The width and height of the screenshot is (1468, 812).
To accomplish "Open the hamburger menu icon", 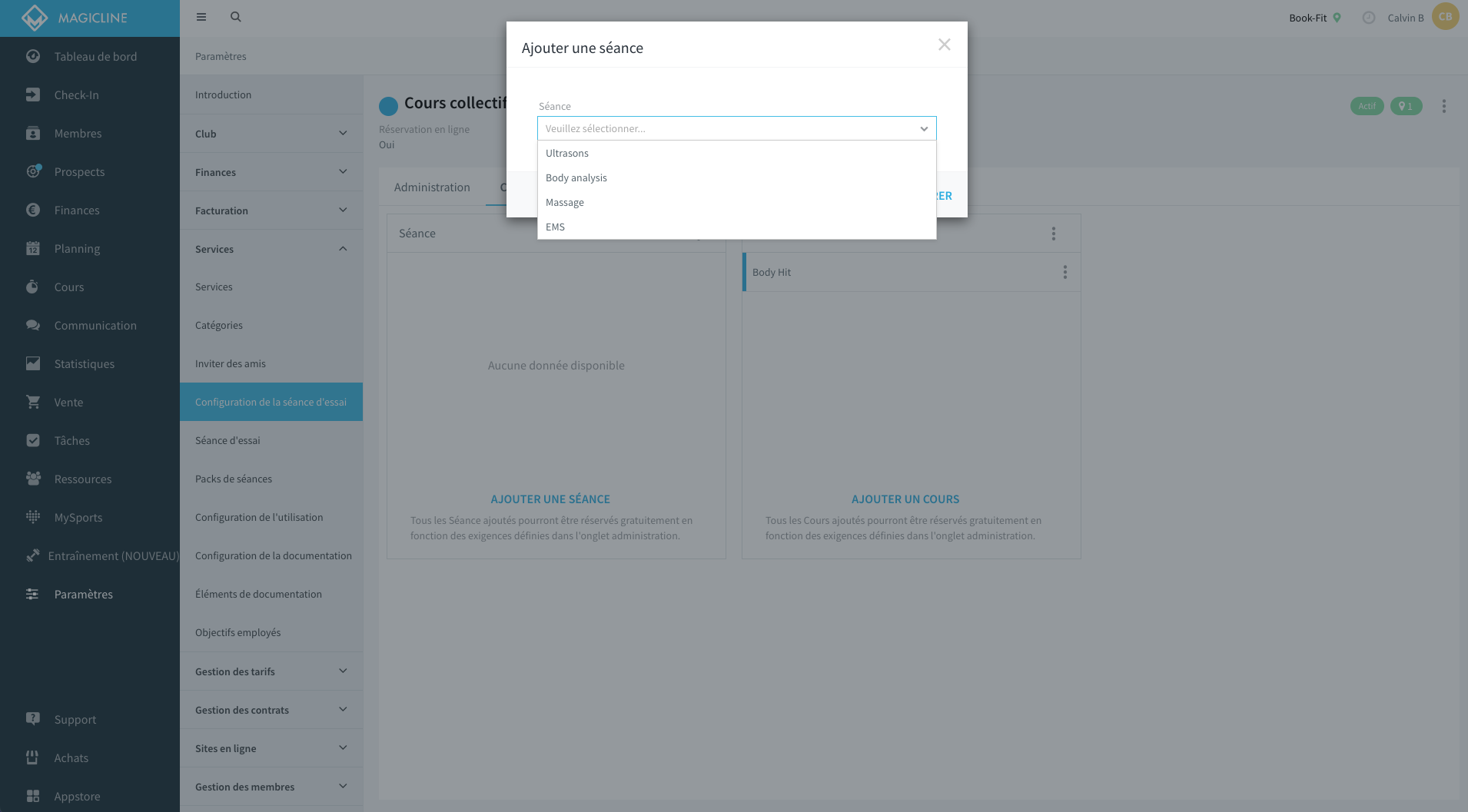I will tap(201, 17).
